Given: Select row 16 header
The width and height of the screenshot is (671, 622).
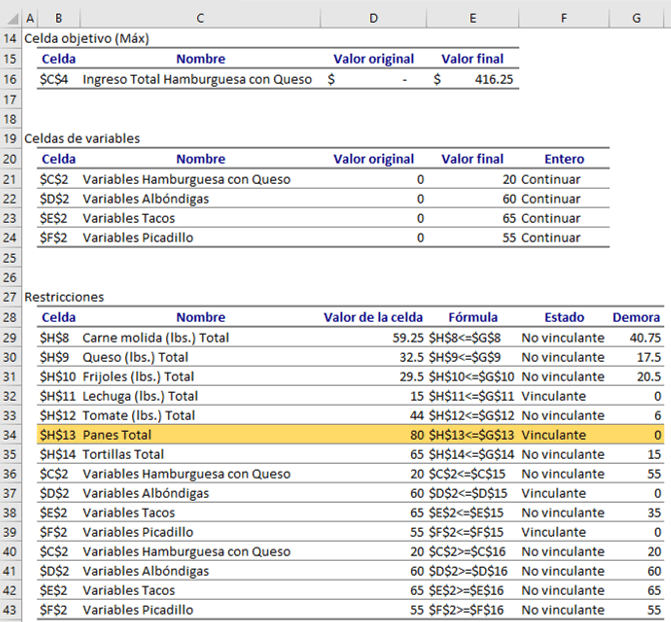Looking at the screenshot, I should pos(10,79).
